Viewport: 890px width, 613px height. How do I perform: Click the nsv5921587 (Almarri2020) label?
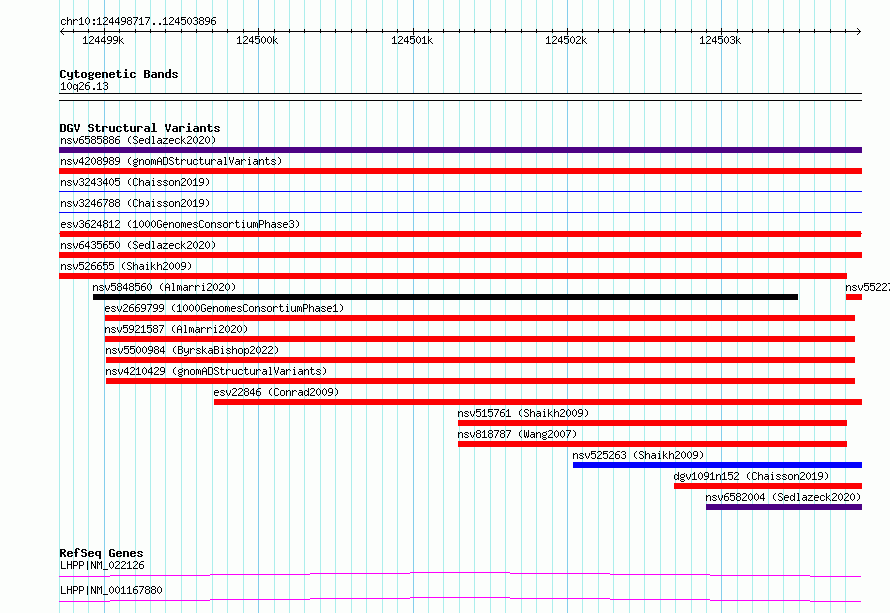coord(176,329)
